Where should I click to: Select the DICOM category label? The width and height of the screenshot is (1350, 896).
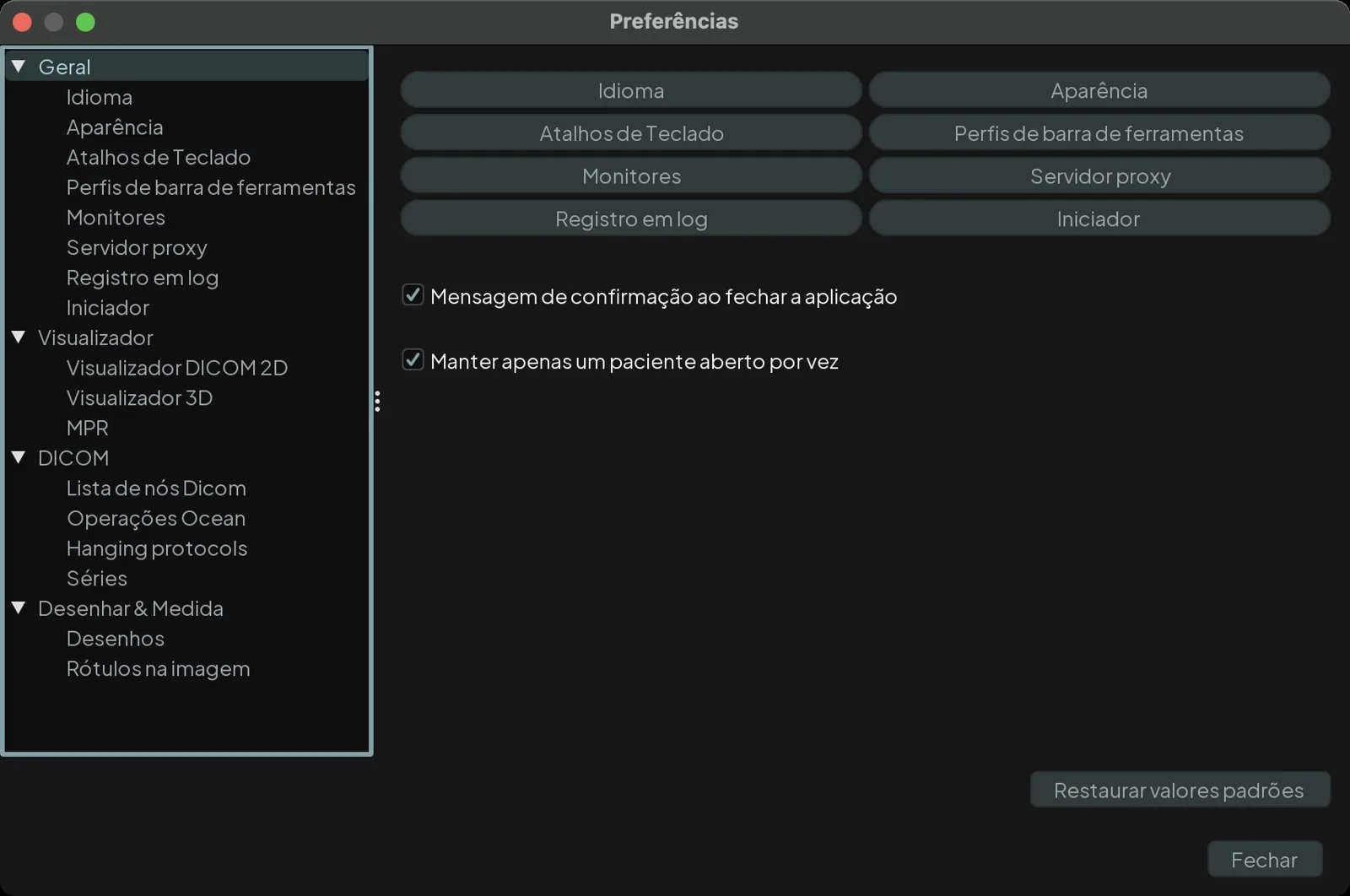tap(73, 457)
